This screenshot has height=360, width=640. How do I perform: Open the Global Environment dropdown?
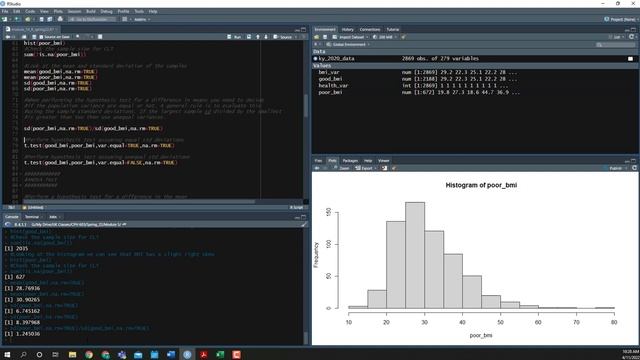click(348, 44)
